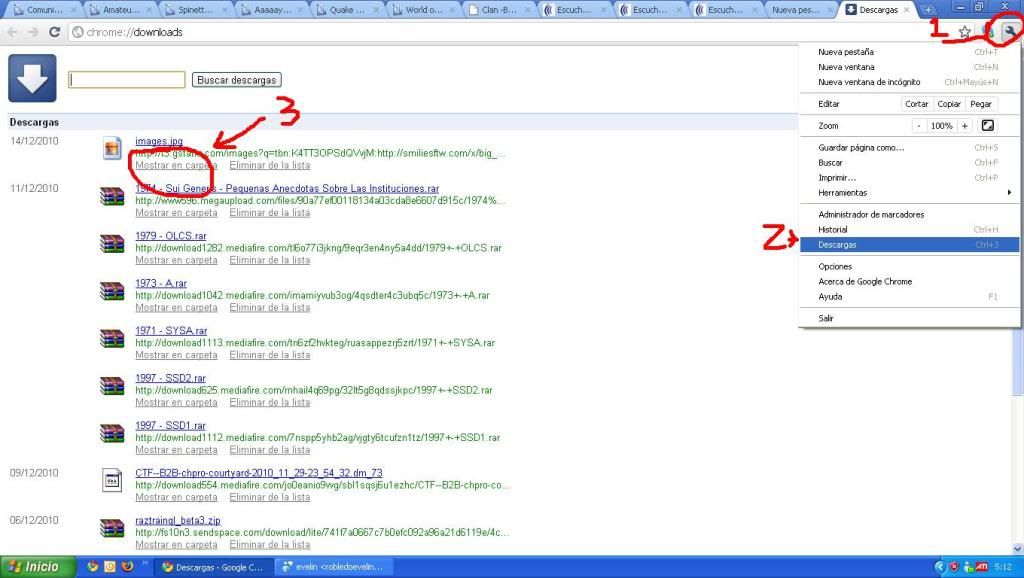
Task: Click the WinRAR icon of 1971 - SYSA.rar
Action: tap(112, 338)
